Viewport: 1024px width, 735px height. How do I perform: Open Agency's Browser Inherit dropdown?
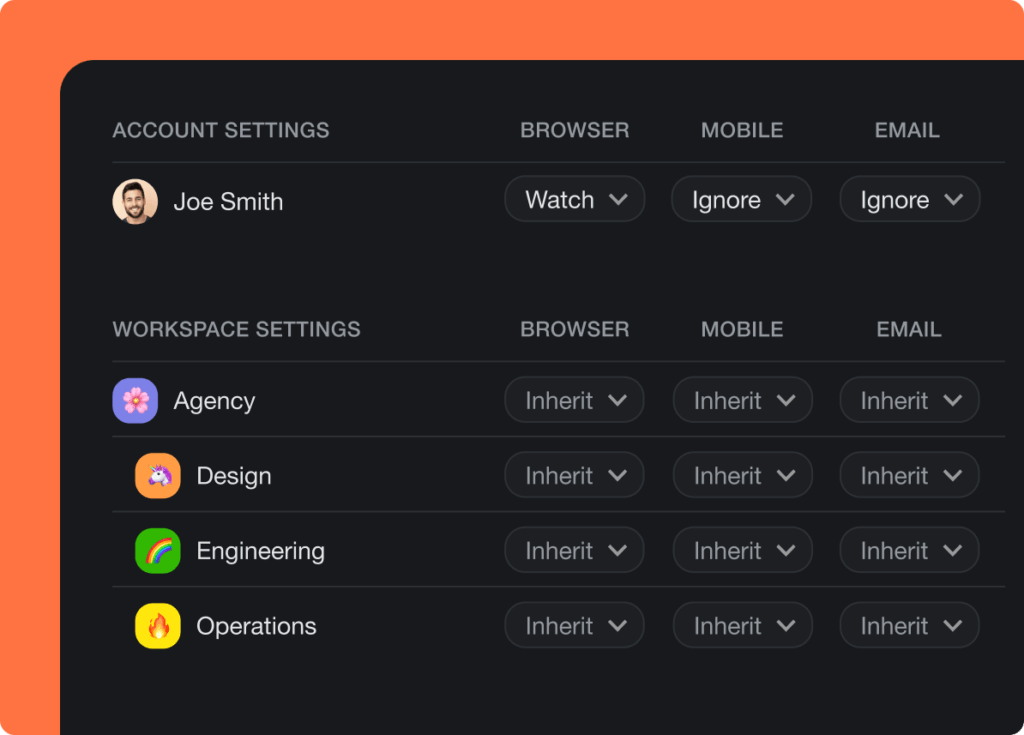[x=574, y=400]
